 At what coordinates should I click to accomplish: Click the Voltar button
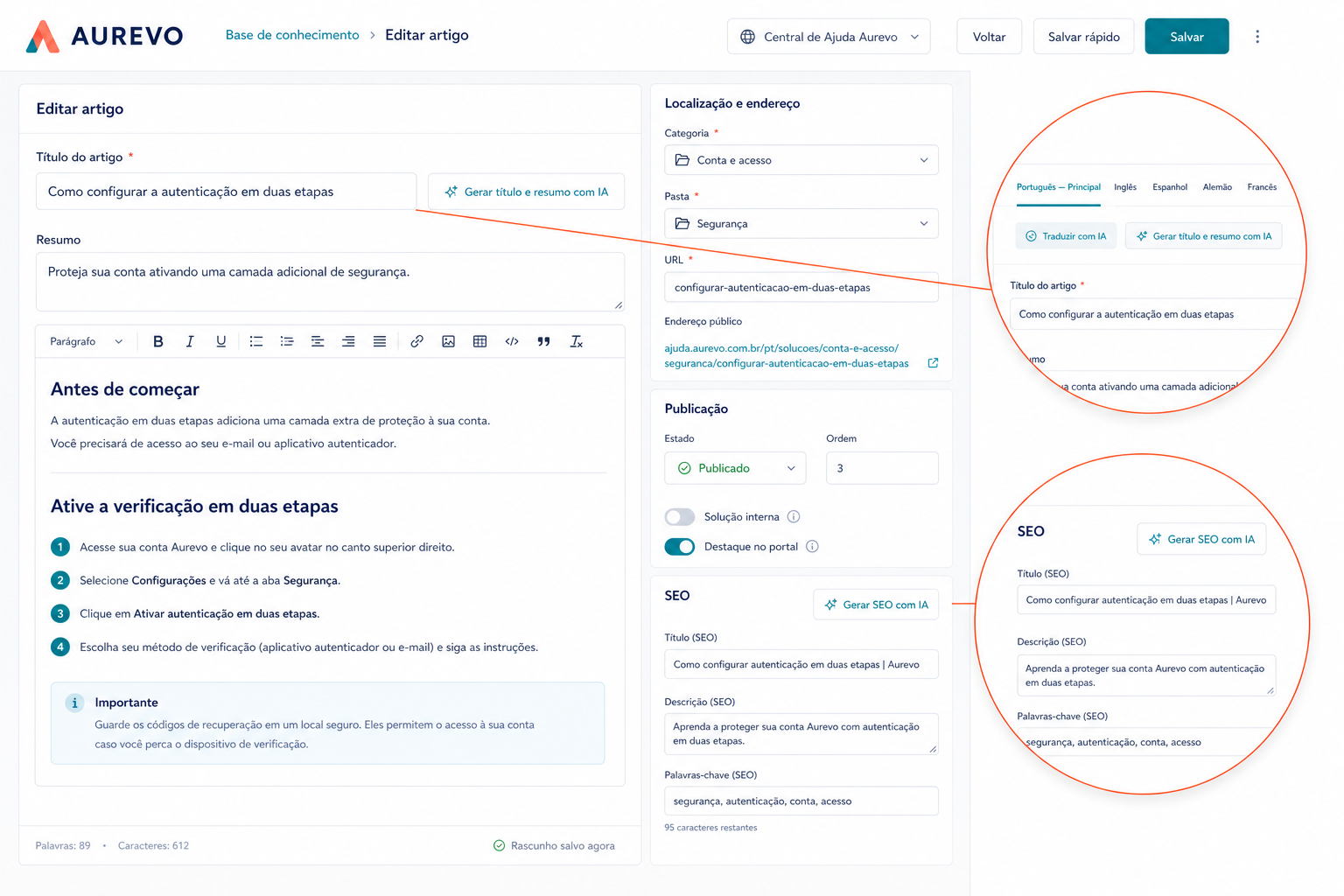(x=989, y=37)
